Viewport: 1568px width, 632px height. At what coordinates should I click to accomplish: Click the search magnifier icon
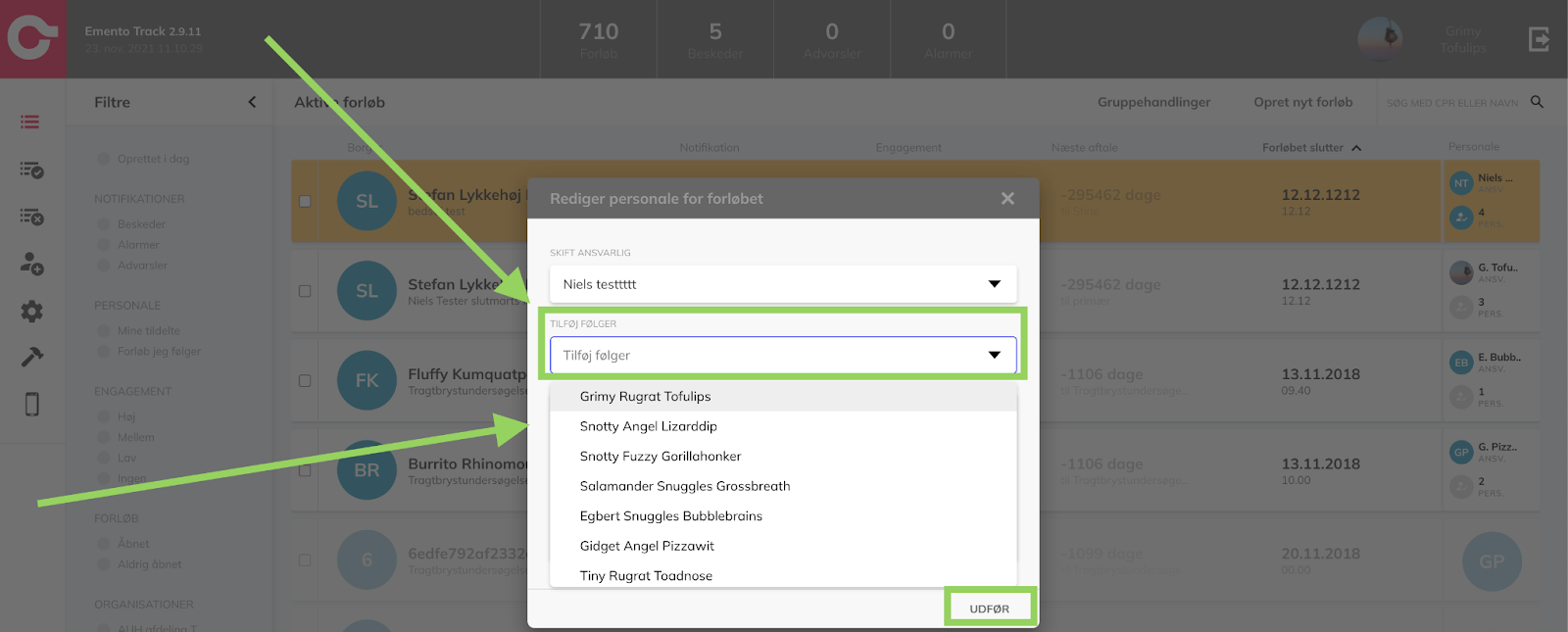[x=1537, y=102]
